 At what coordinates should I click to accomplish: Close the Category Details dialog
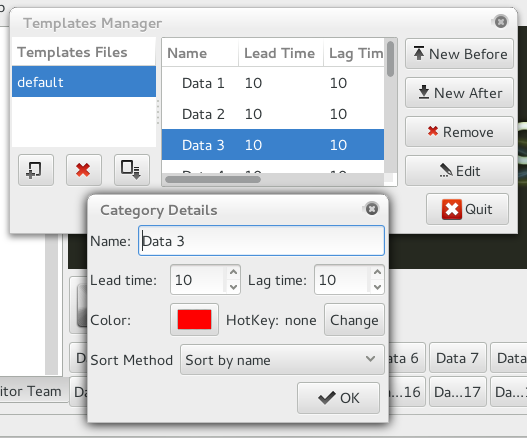point(372,209)
